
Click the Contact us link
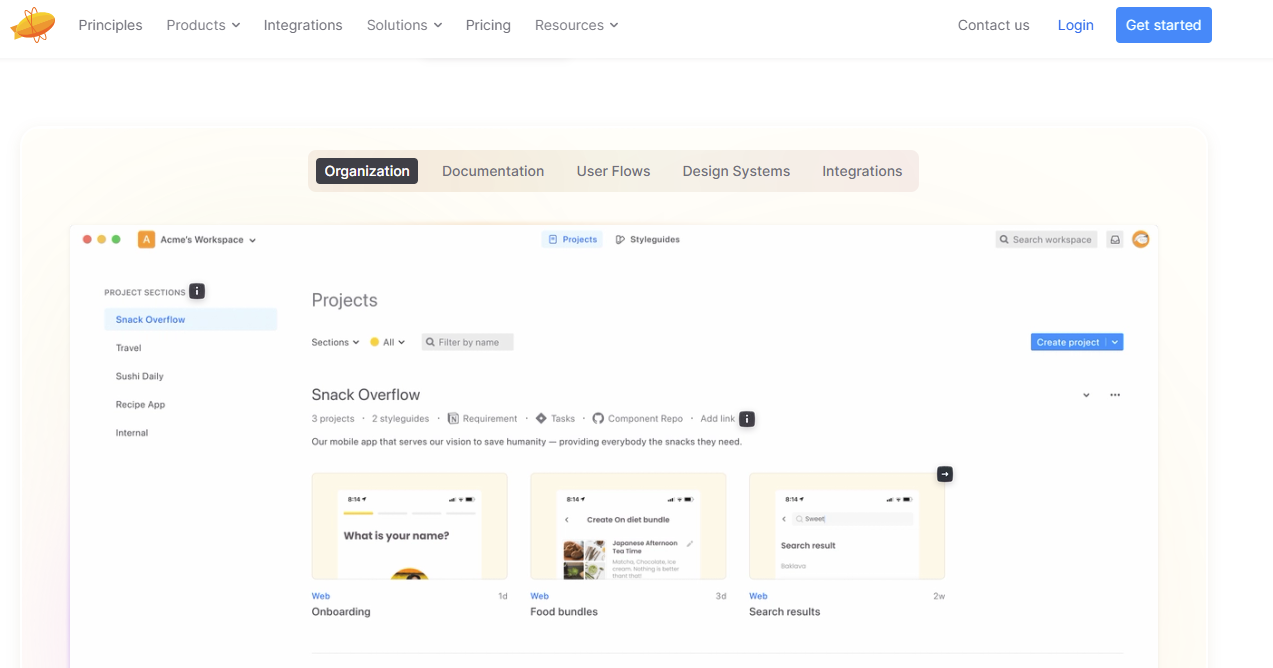(993, 25)
